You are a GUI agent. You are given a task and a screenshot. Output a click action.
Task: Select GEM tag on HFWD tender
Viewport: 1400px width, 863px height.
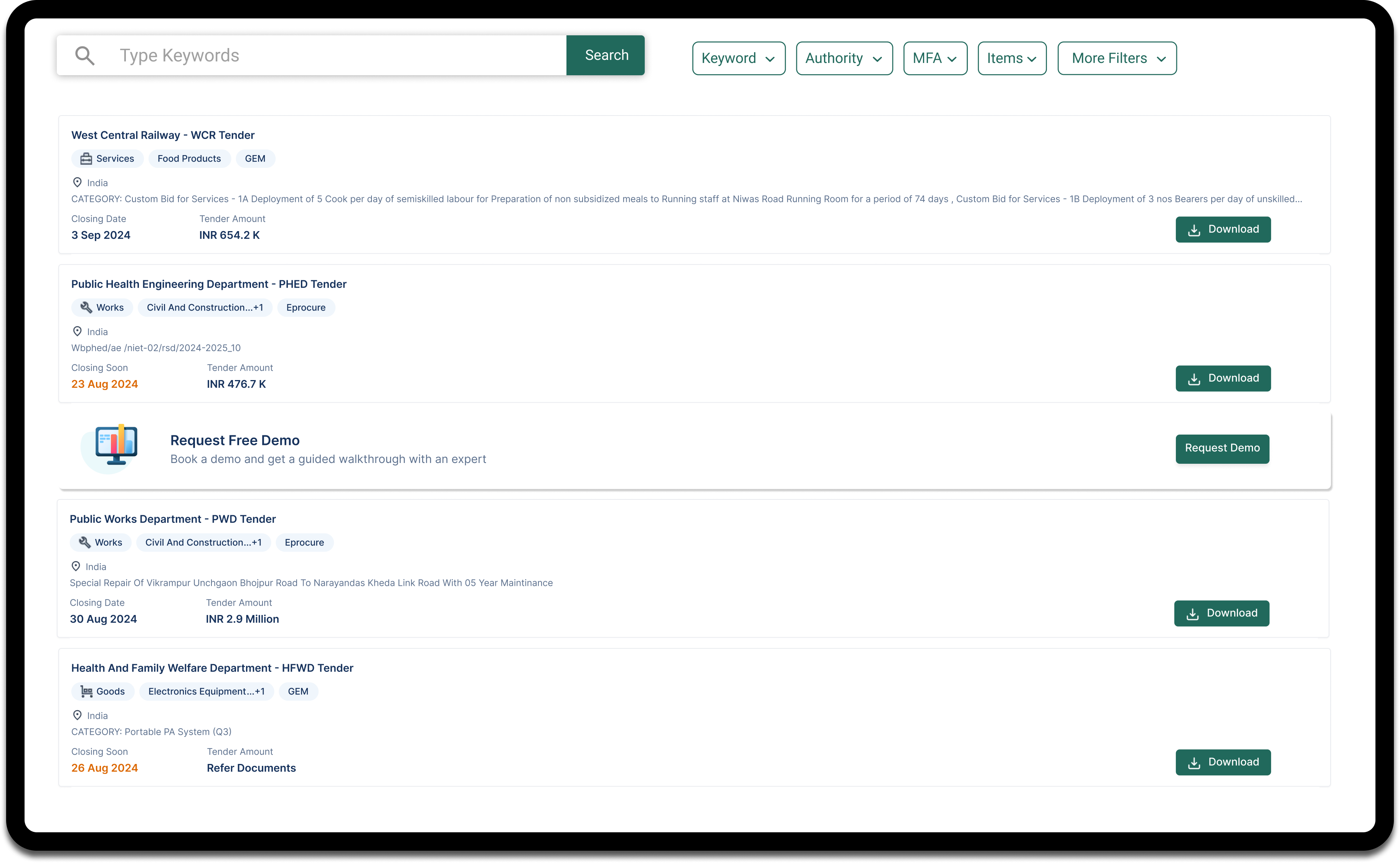click(298, 692)
